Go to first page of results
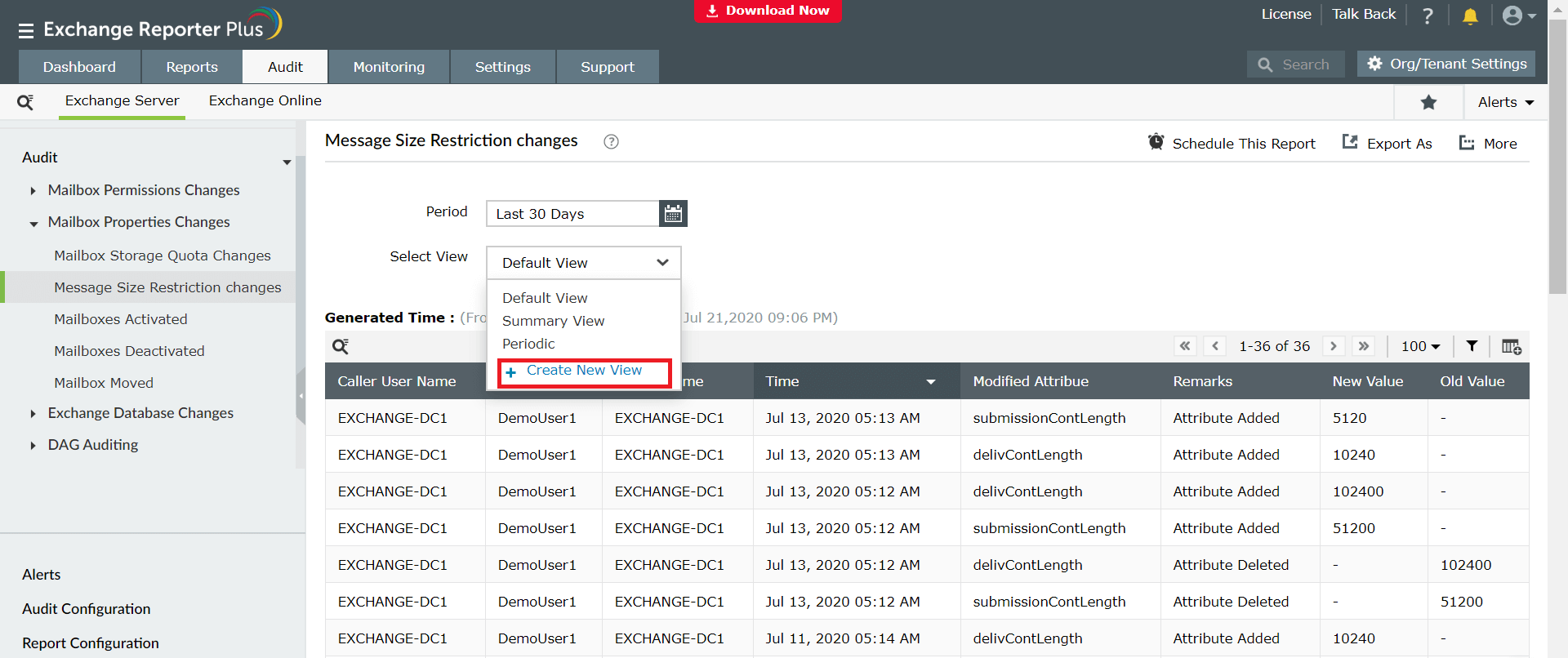1568x658 pixels. pos(1185,346)
